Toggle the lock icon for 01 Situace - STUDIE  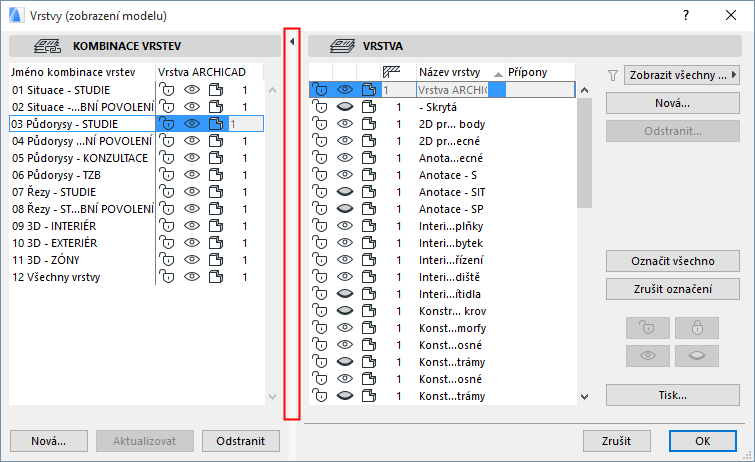(167, 90)
